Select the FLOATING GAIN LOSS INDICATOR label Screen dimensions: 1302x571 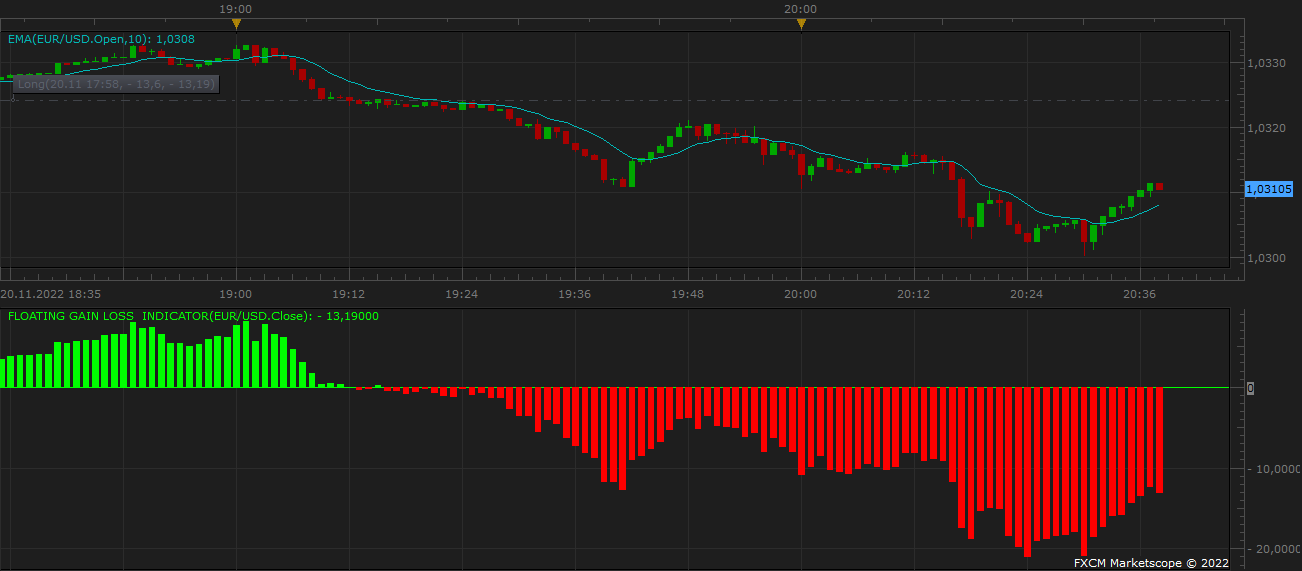pyautogui.click(x=193, y=316)
